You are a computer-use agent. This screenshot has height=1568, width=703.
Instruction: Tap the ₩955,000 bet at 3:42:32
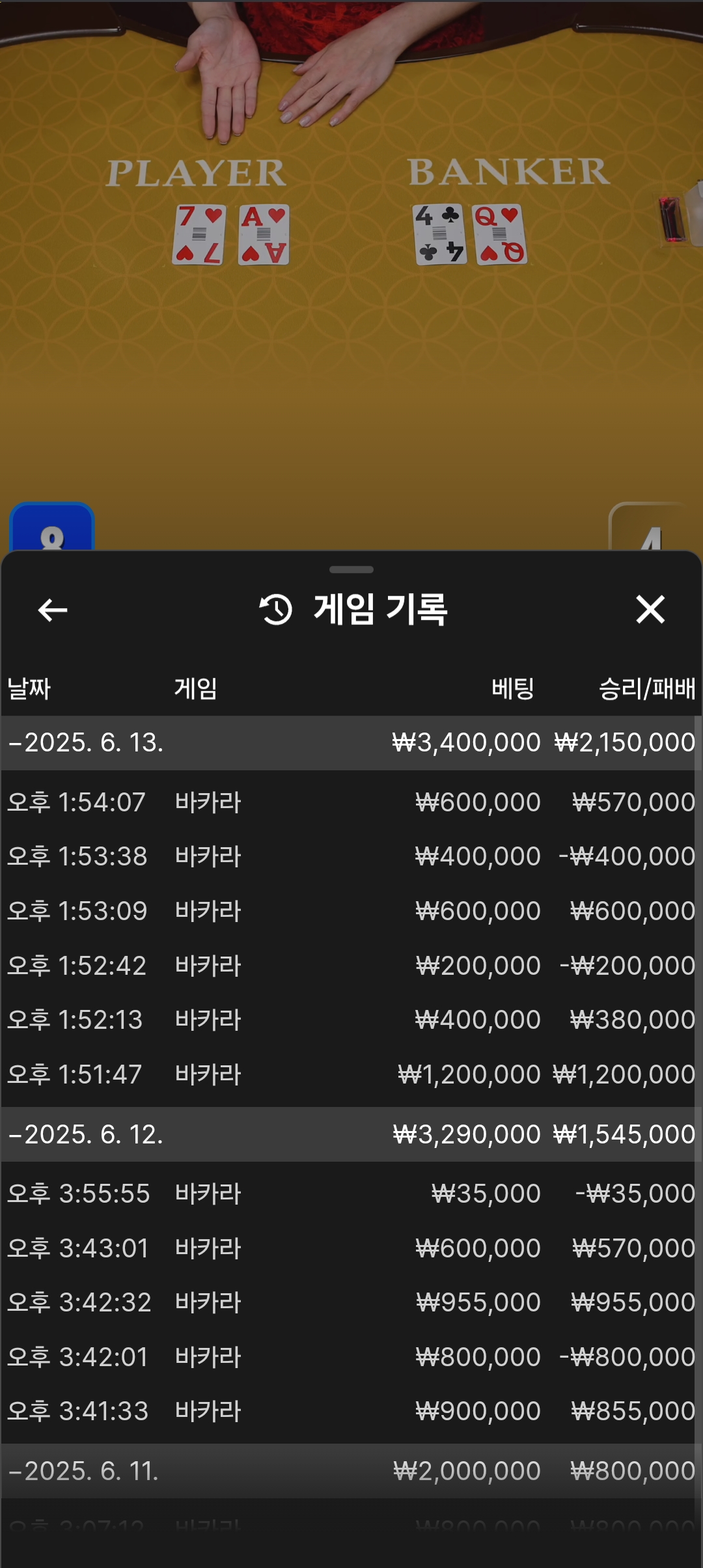478,1302
